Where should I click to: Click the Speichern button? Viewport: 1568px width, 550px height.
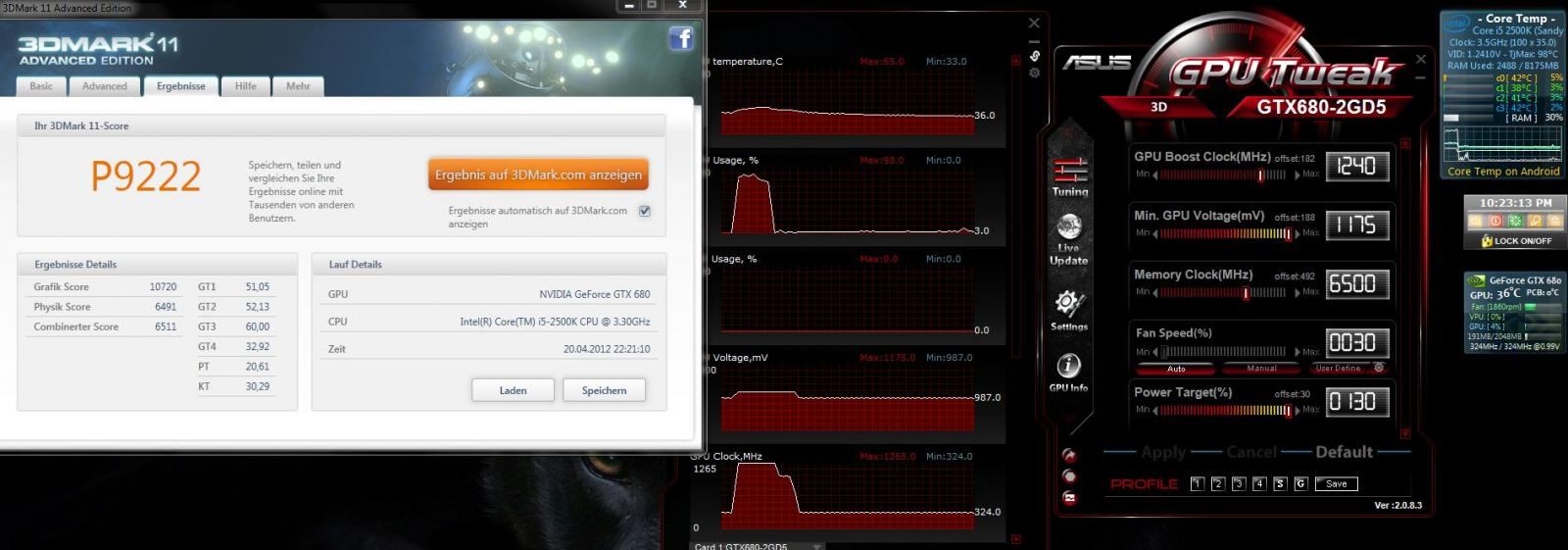(x=604, y=390)
